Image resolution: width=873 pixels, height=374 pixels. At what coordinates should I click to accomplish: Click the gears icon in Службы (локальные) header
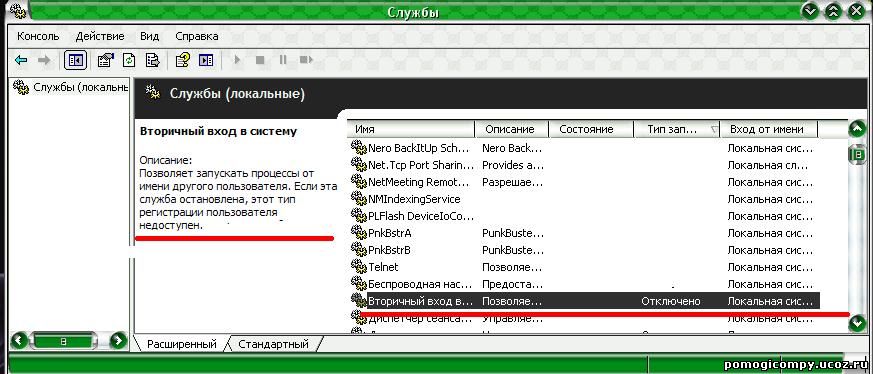153,93
